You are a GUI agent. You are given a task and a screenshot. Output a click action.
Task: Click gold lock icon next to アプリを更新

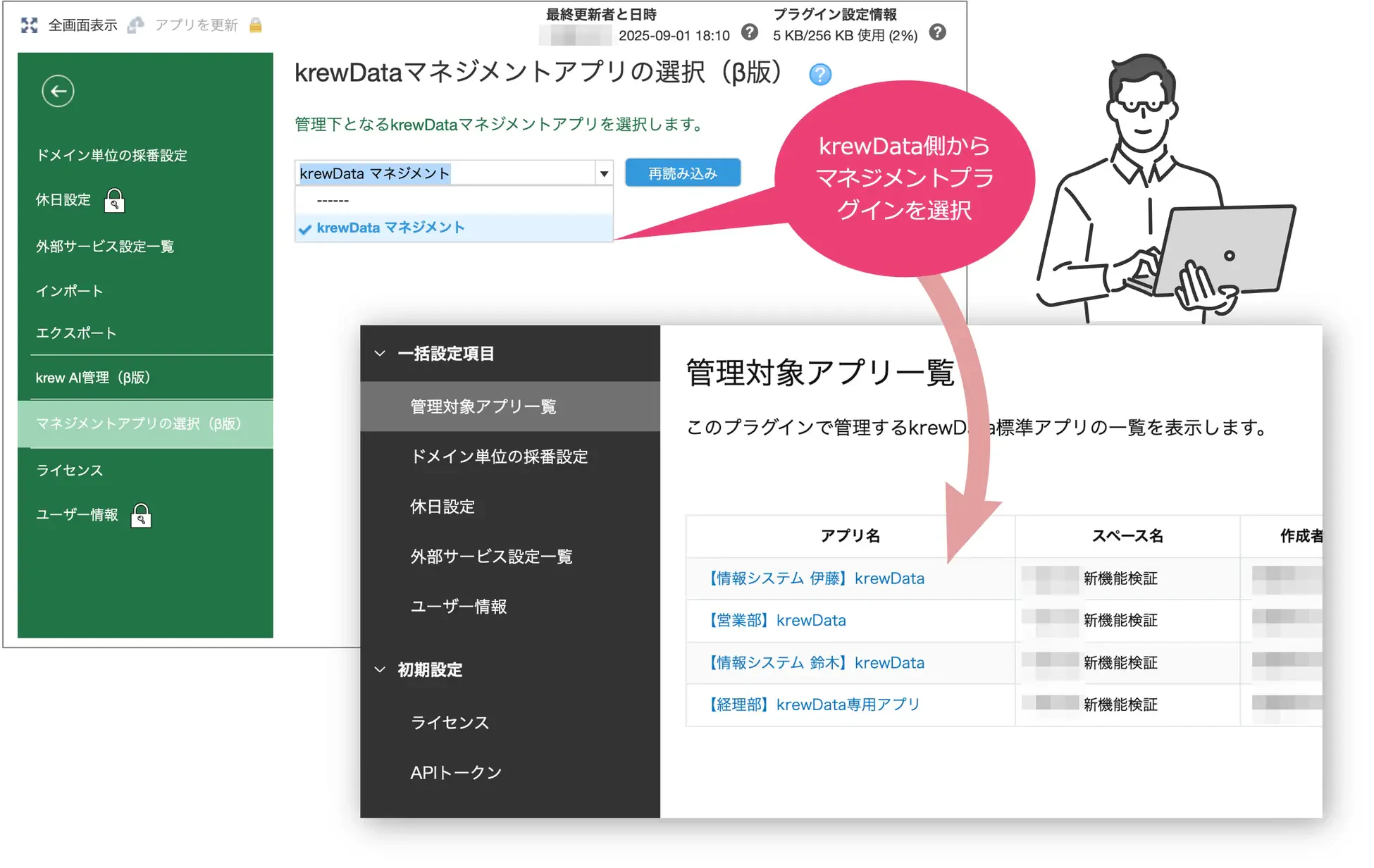pos(256,25)
